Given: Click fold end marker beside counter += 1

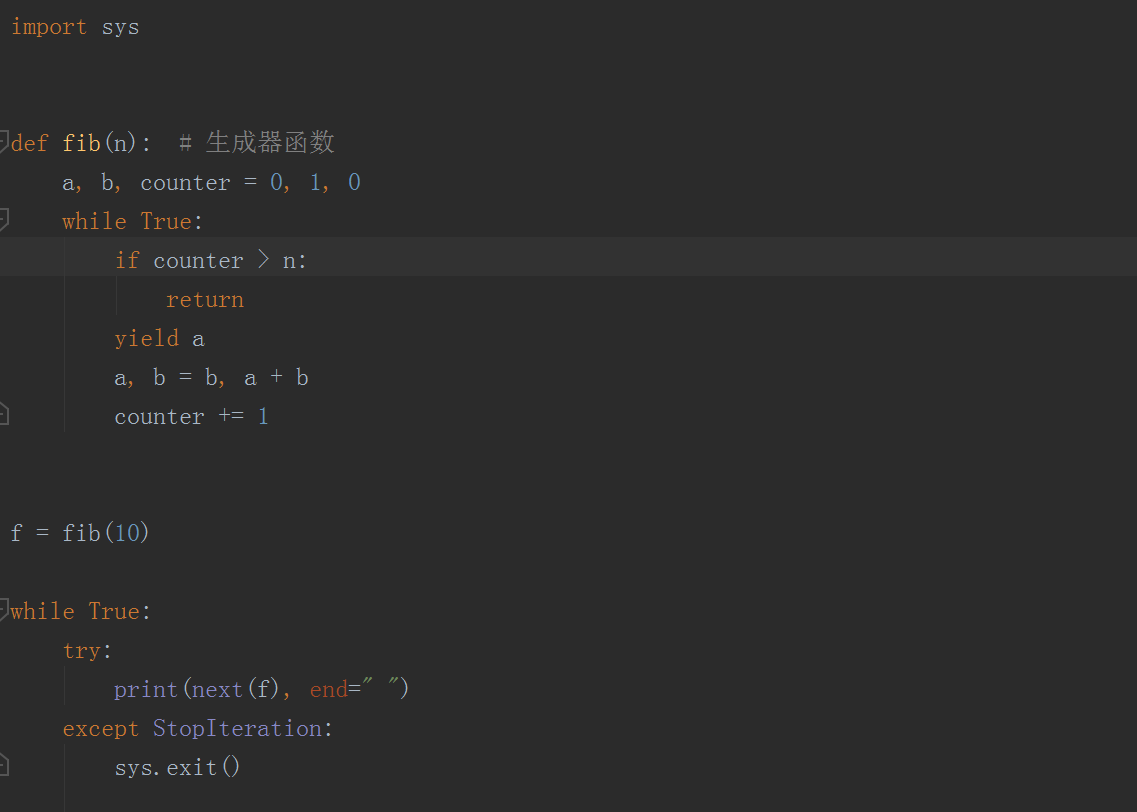Looking at the screenshot, I should pyautogui.click(x=5, y=412).
